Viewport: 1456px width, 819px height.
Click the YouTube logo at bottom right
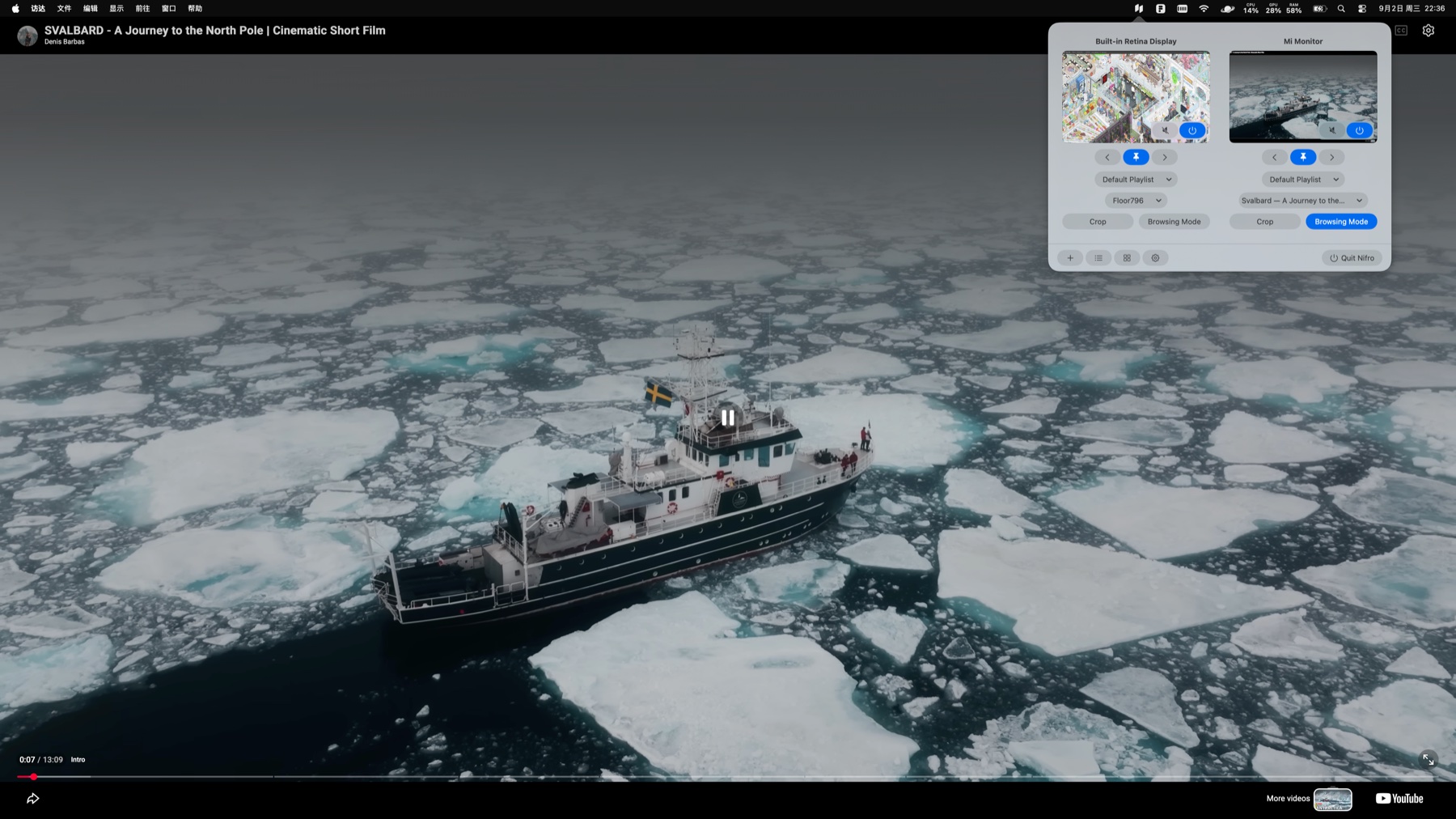click(1399, 799)
